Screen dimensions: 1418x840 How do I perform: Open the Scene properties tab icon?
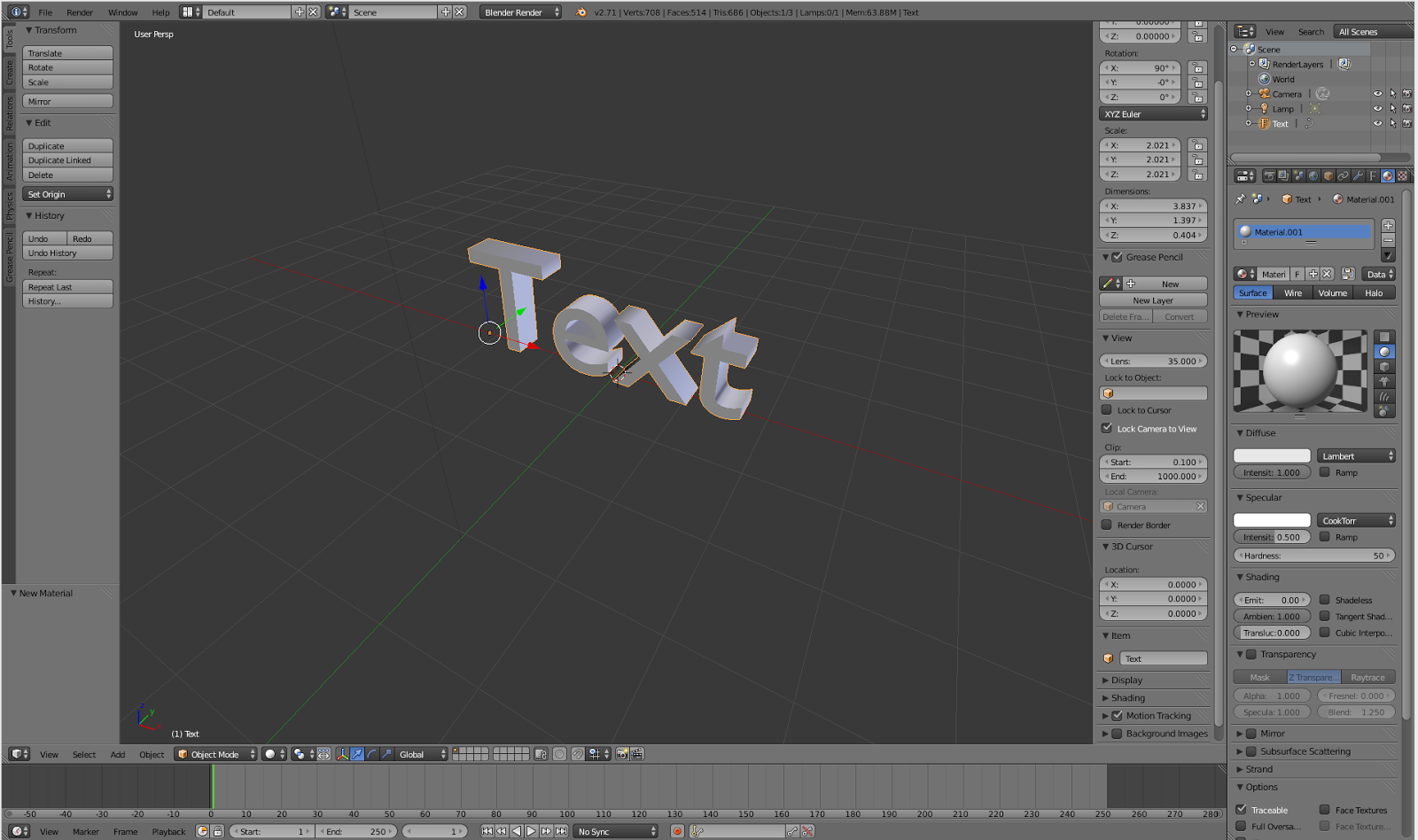pos(1298,175)
